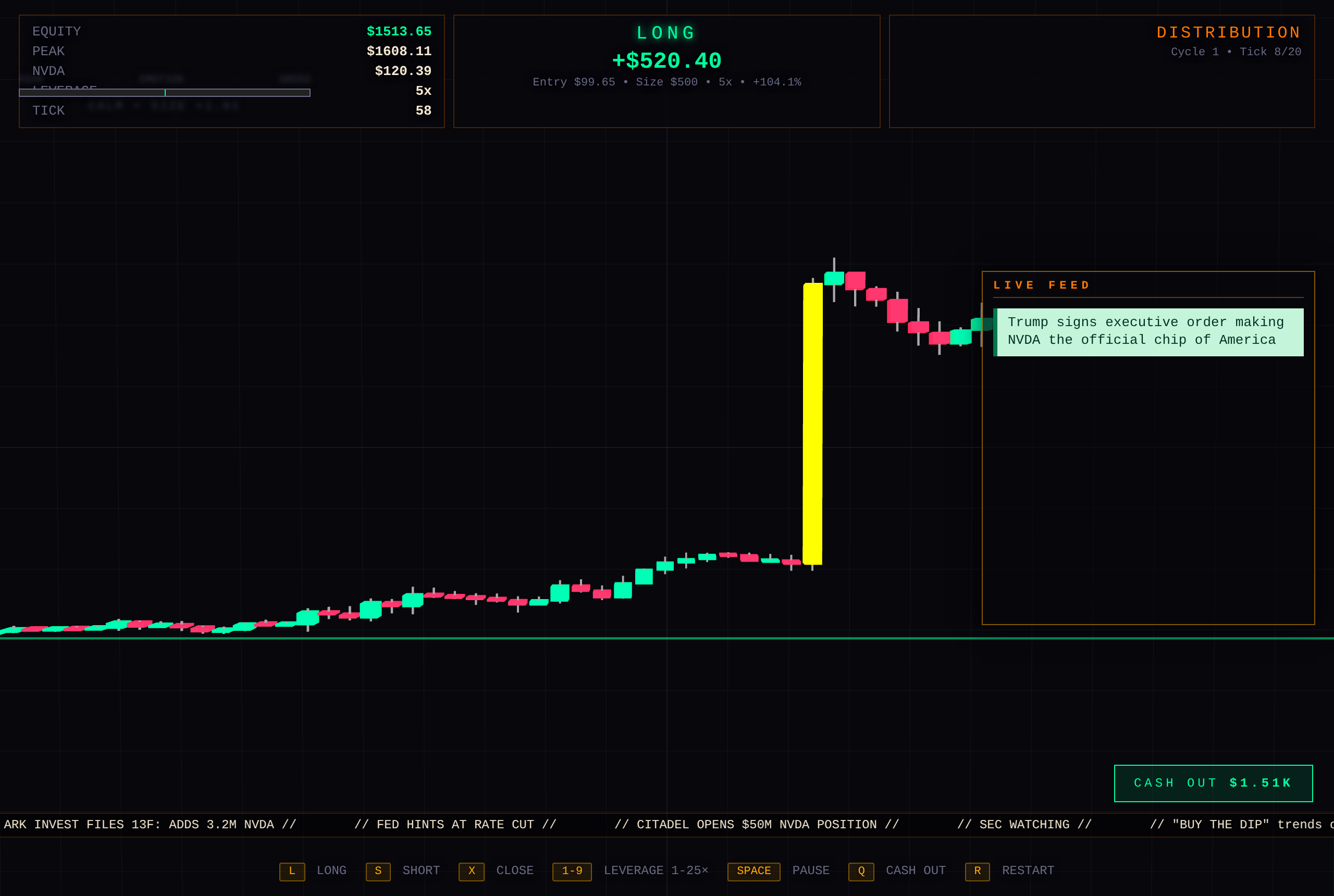Click the R key hint to restart
This screenshot has width=1334, height=896.
(978, 871)
